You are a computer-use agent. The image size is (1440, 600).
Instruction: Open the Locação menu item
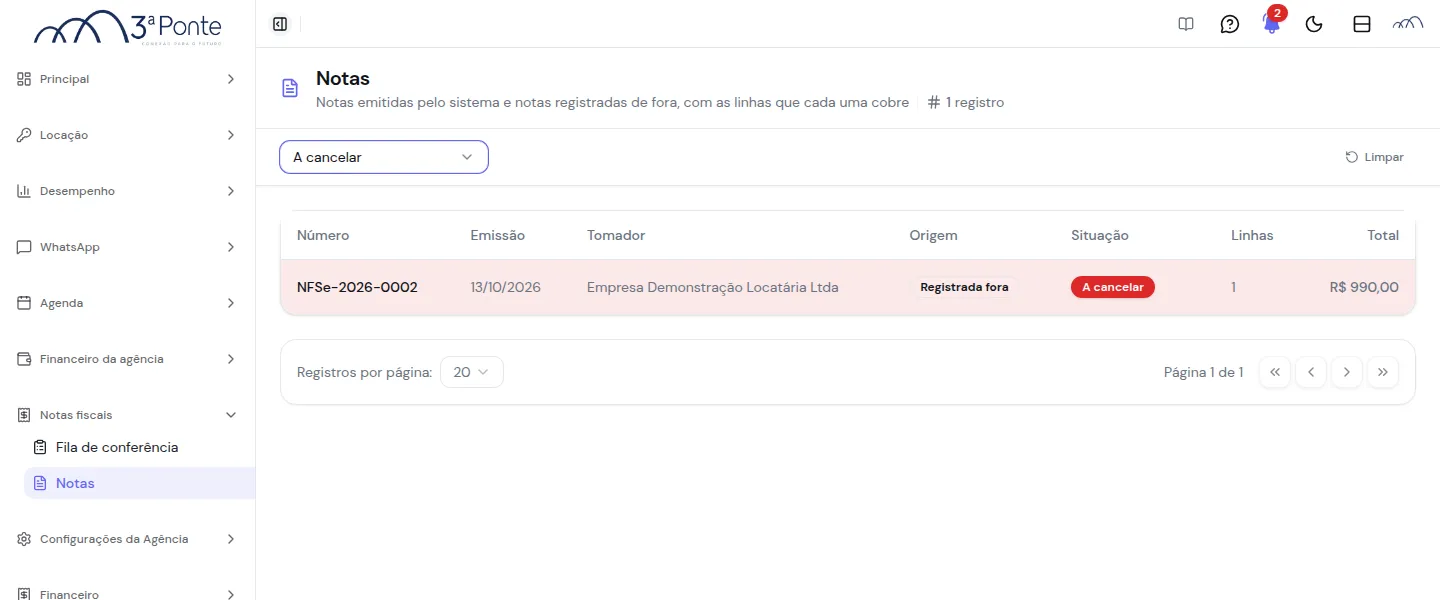click(x=128, y=135)
